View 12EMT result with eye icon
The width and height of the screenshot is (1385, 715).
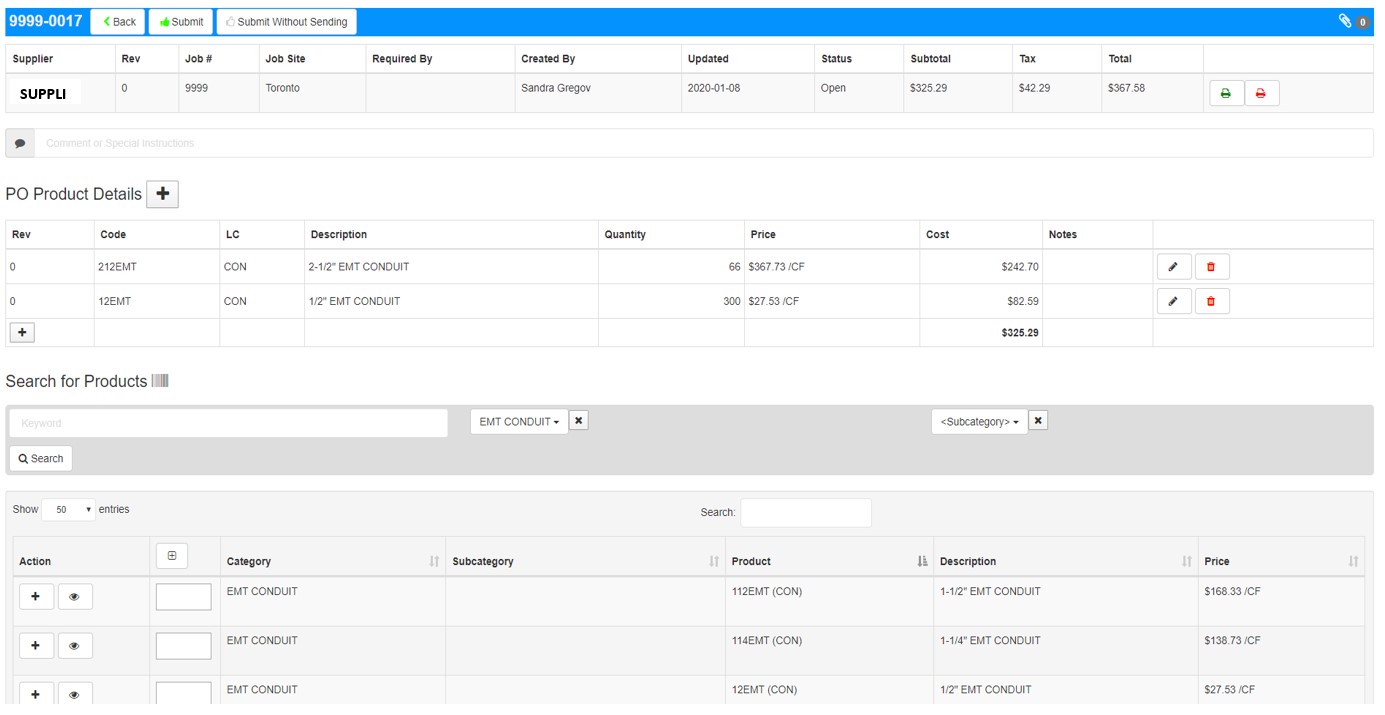point(75,694)
